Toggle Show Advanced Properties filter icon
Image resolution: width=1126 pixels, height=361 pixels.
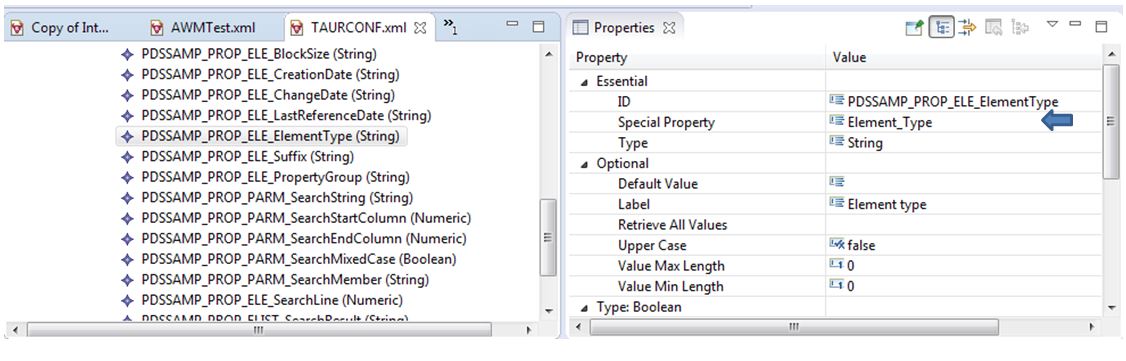tap(968, 28)
